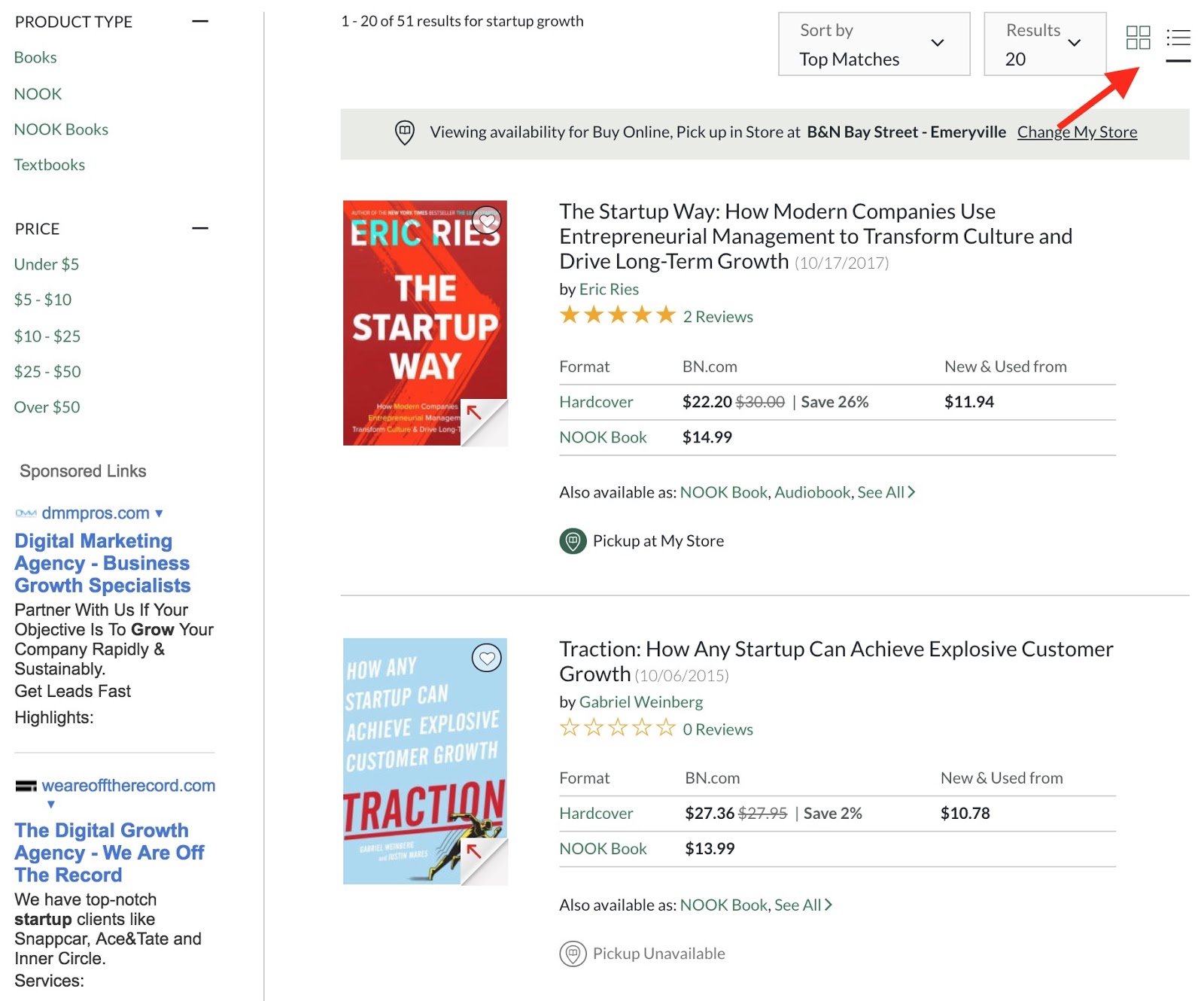Open page-peel preview on Traction cover
This screenshot has height=1001, width=1204.
[x=483, y=860]
